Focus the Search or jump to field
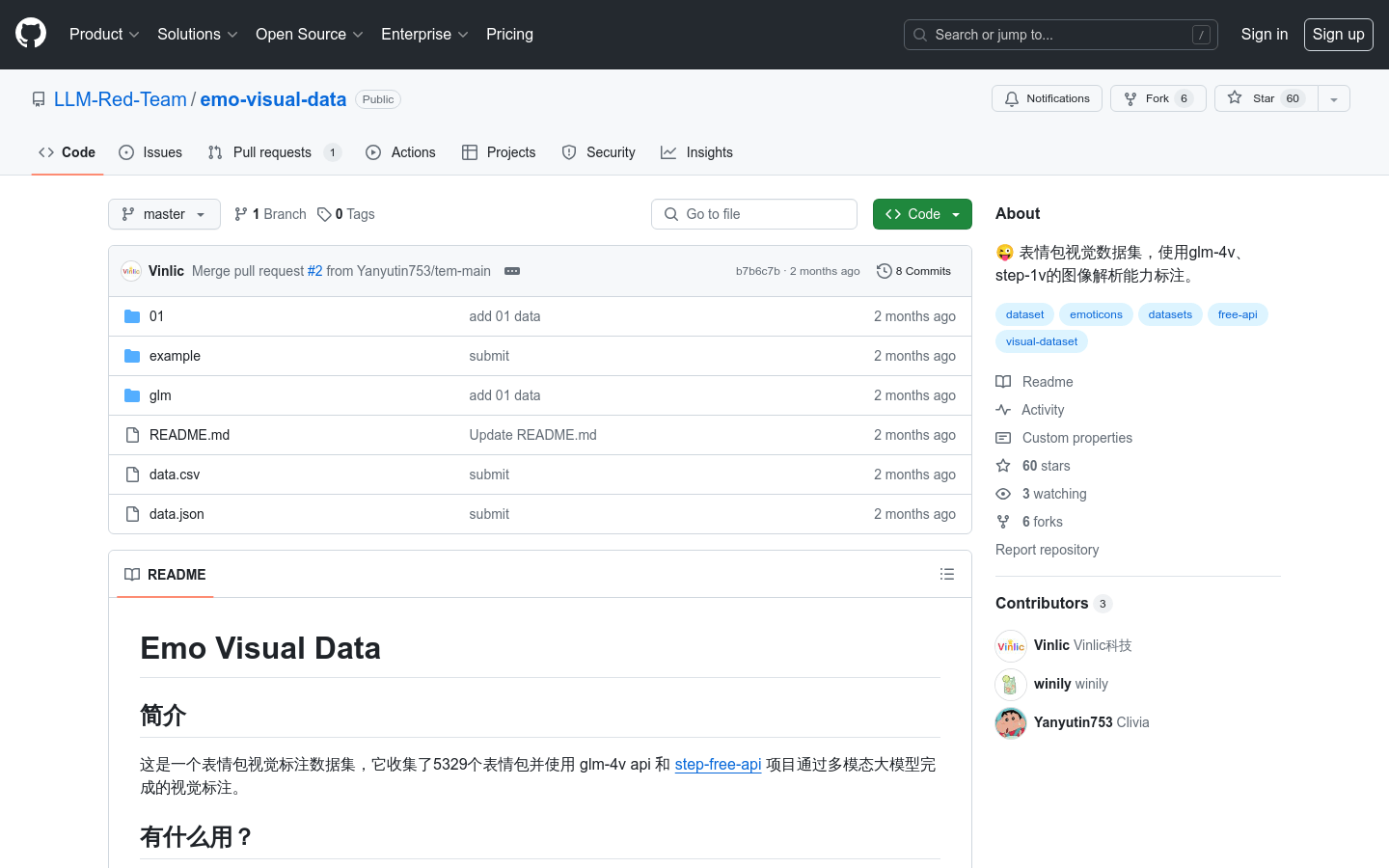Viewport: 1389px width, 868px height. 1061,35
